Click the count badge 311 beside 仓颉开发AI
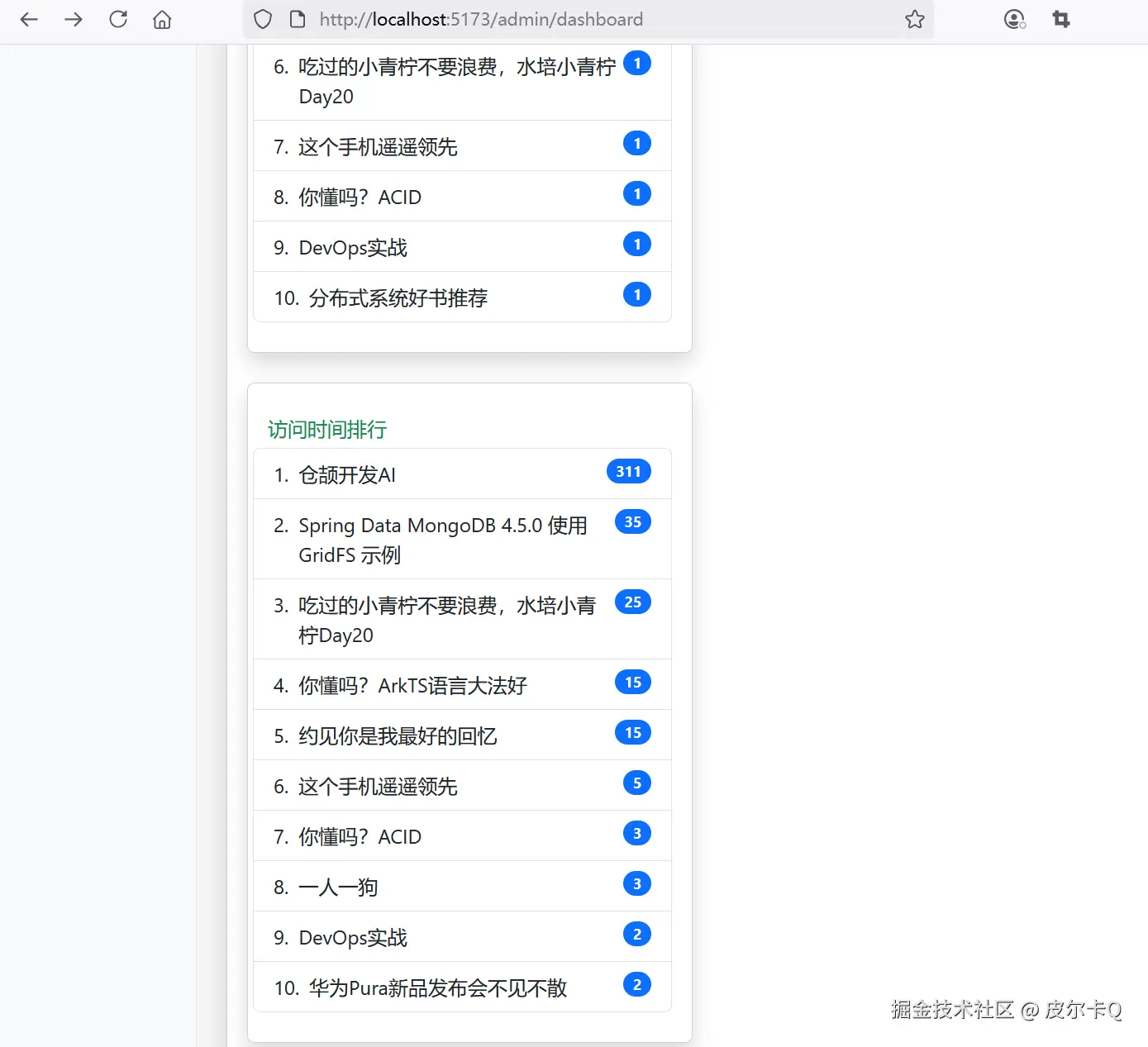Image resolution: width=1148 pixels, height=1047 pixels. tap(628, 471)
